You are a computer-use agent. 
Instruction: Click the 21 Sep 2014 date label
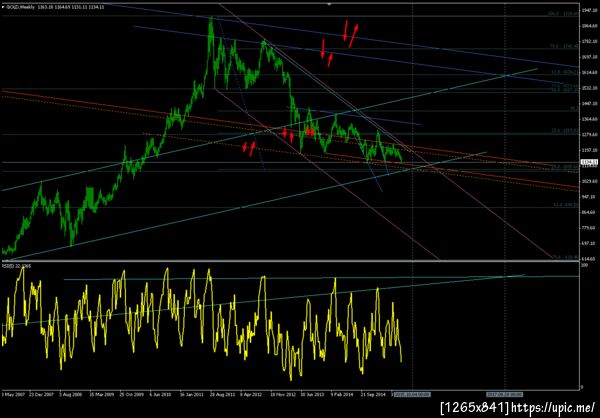372,394
